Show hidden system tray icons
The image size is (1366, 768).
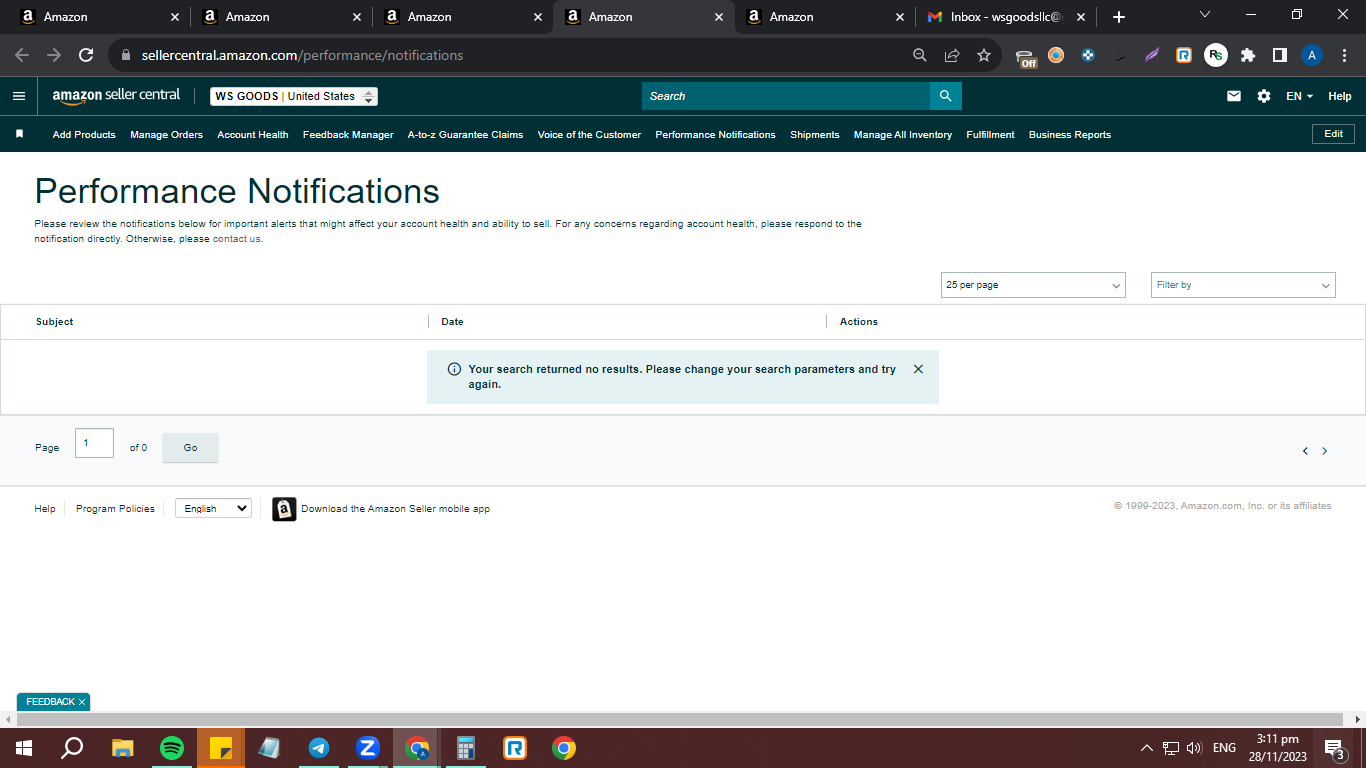[x=1147, y=748]
